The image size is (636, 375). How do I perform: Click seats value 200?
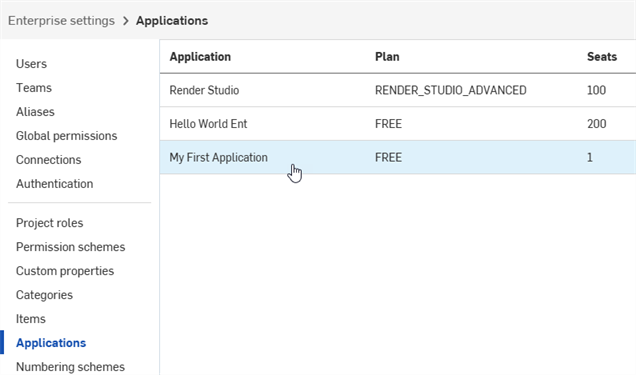(x=597, y=124)
